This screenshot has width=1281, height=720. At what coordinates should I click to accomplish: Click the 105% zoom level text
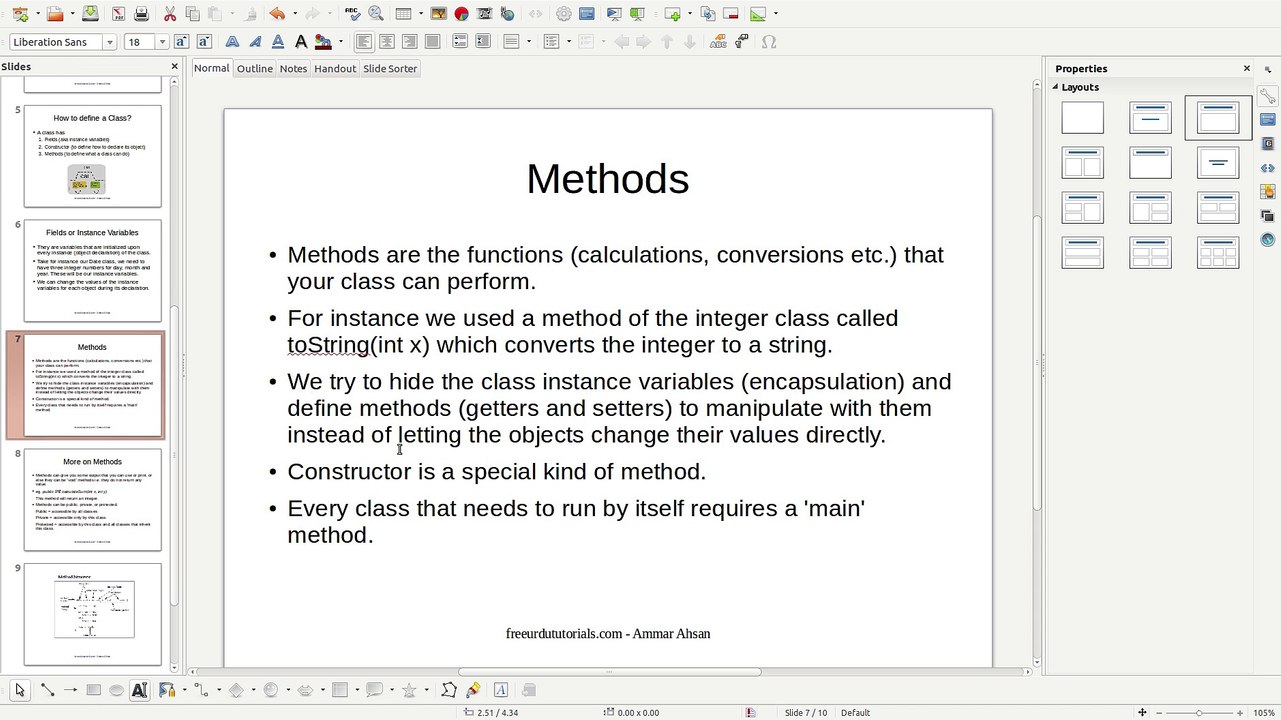click(1263, 713)
